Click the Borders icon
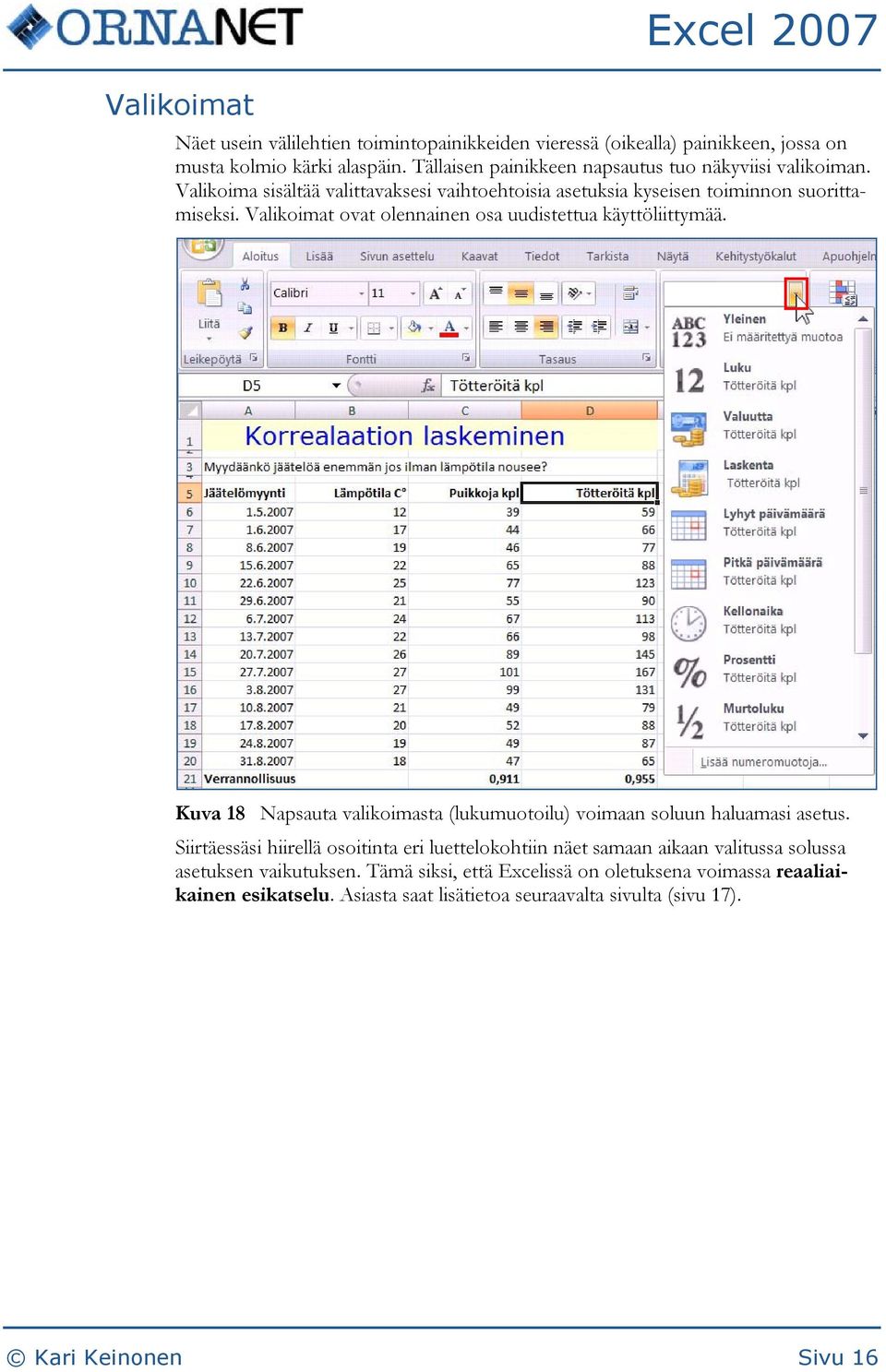 [374, 328]
